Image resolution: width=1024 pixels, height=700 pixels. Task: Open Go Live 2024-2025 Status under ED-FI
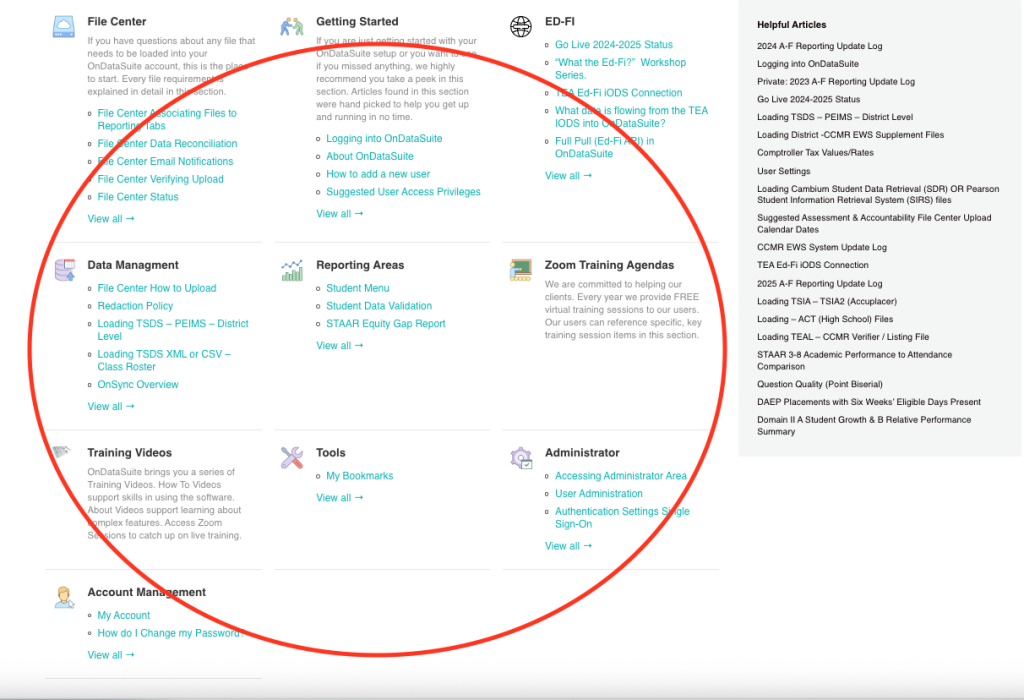(614, 44)
